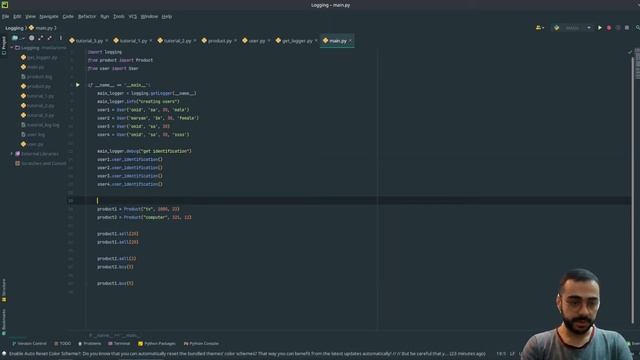Open the code with me user icon dropdown
Image resolution: width=640 pixels, height=360 pixels.
[x=540, y=28]
